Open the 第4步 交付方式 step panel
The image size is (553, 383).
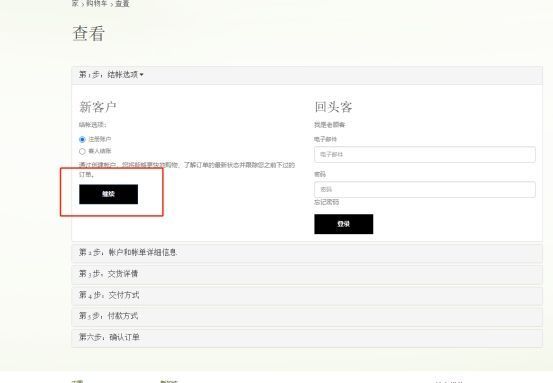coord(307,295)
